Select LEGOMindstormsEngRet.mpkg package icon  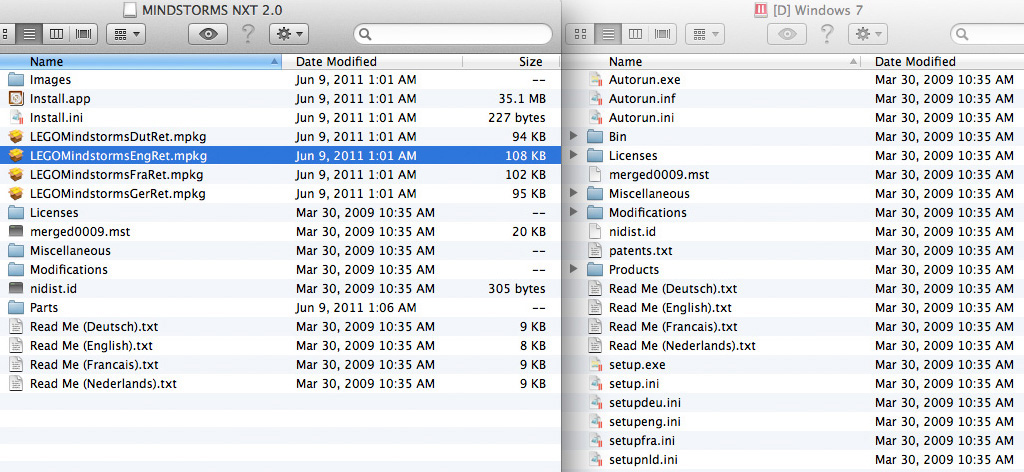coord(16,156)
